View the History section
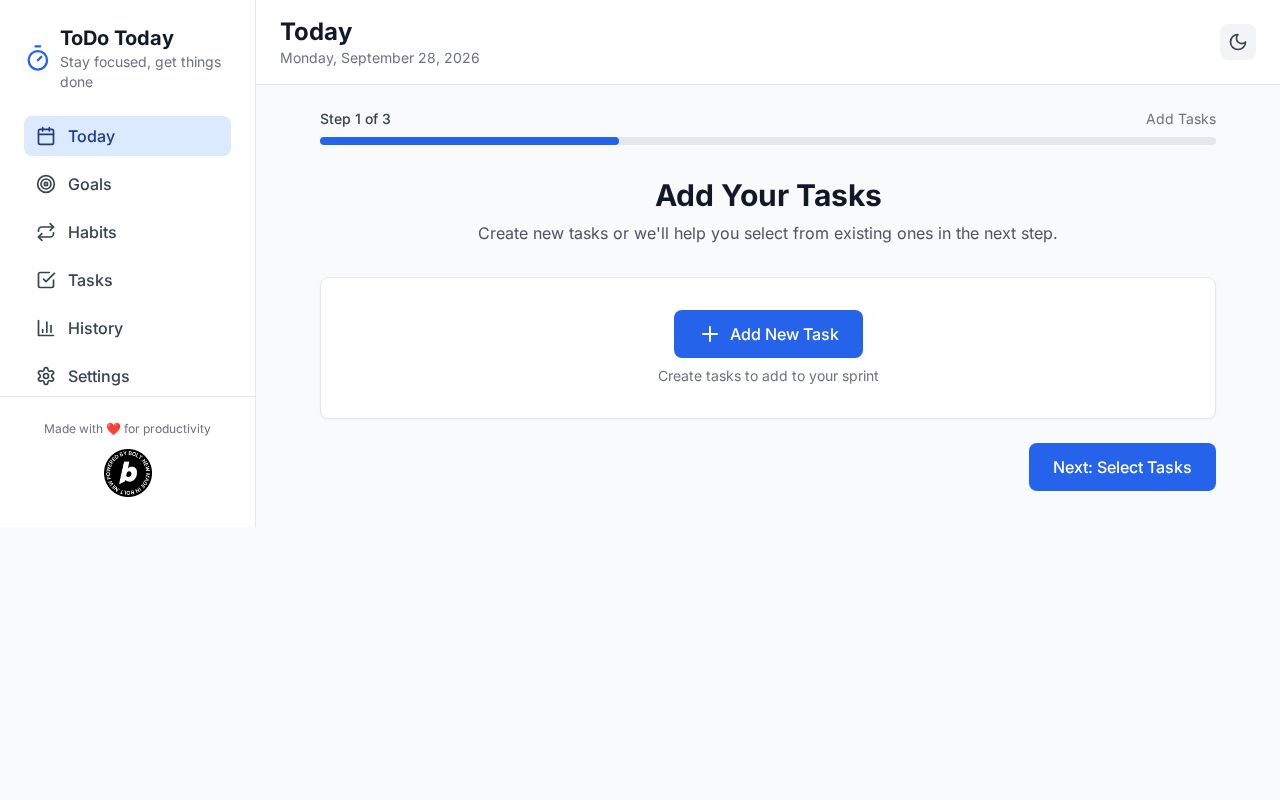Screen dimensions: 1280x800 127,328
